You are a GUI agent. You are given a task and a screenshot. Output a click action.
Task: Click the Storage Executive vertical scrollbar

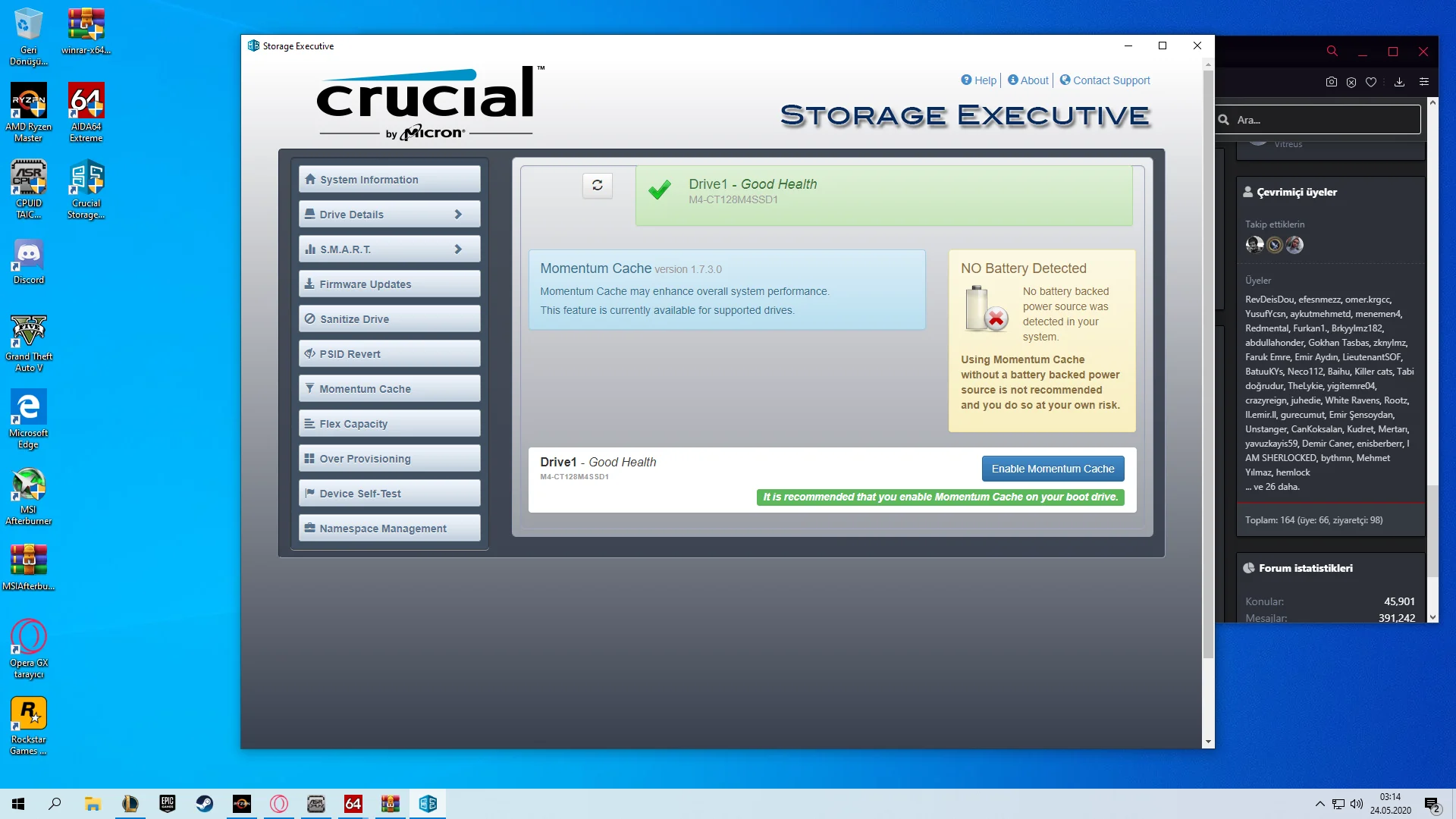click(x=1208, y=364)
